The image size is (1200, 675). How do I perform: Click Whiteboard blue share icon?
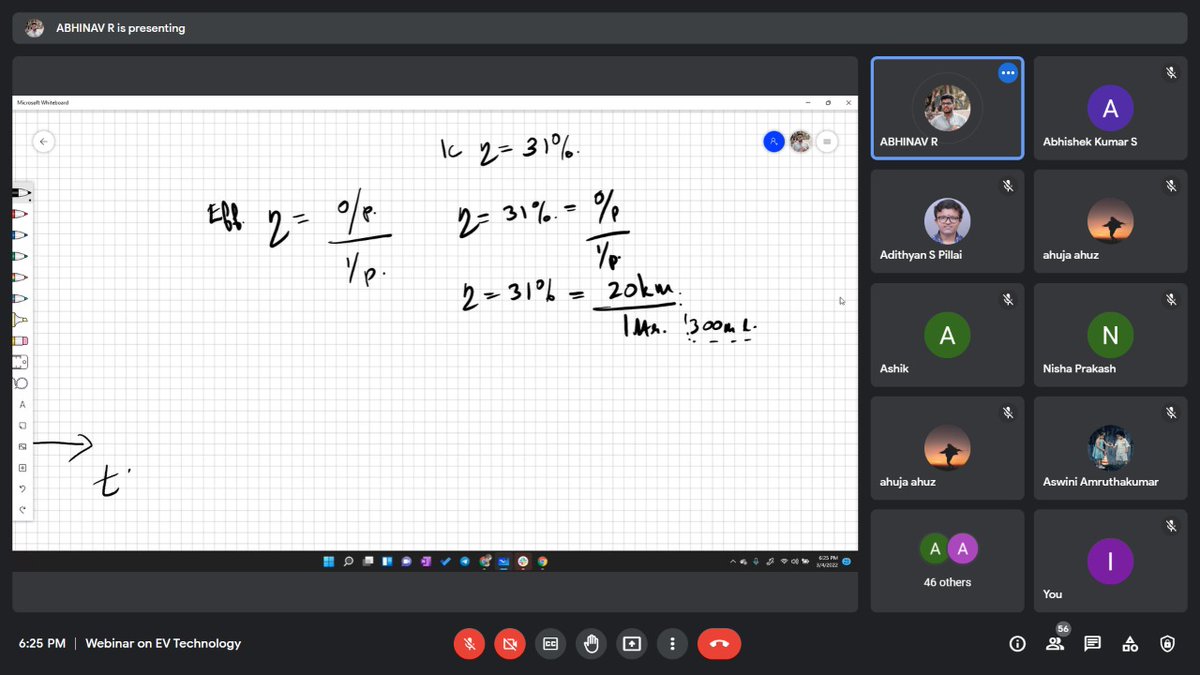coord(774,142)
